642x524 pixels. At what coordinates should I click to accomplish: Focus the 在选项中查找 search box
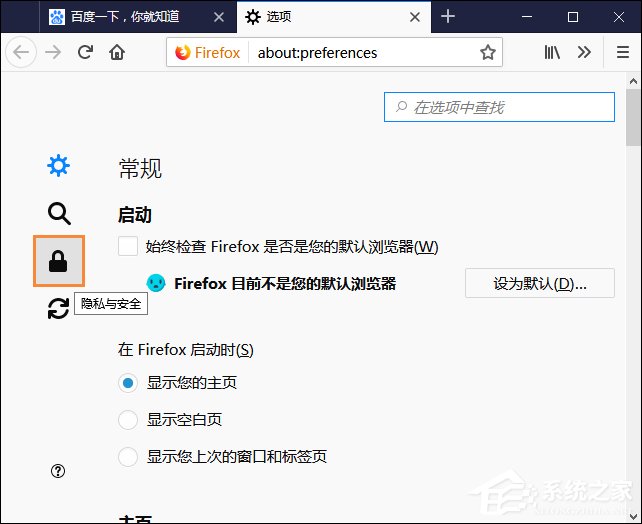(499, 107)
